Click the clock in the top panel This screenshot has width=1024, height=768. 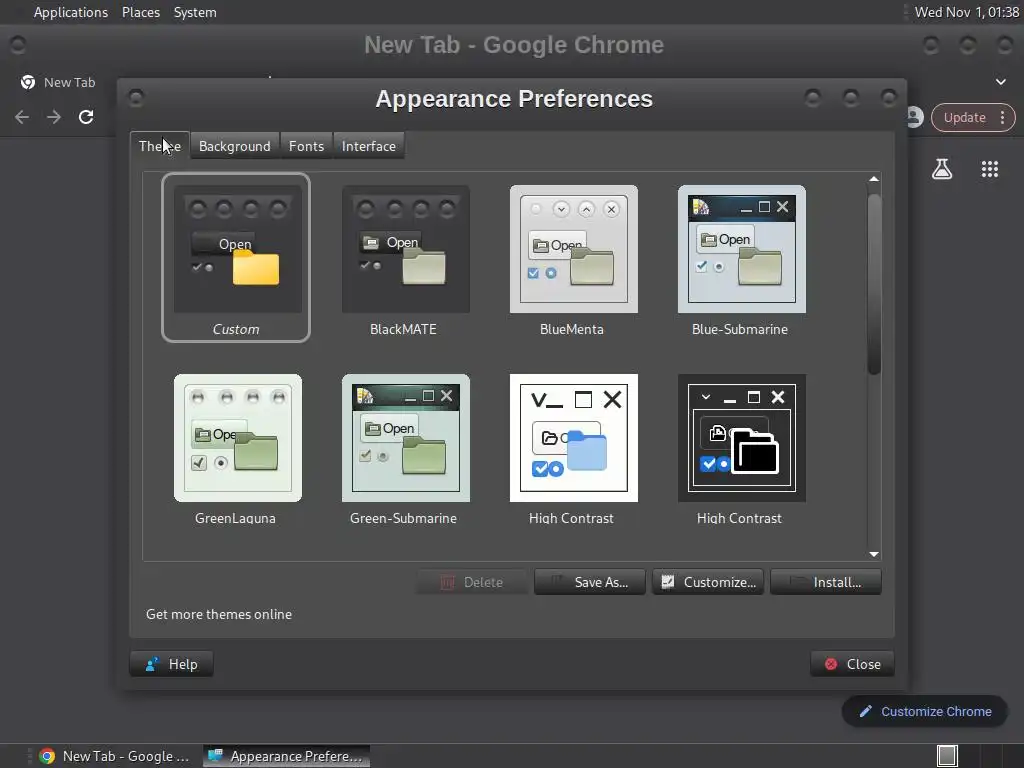(x=967, y=12)
